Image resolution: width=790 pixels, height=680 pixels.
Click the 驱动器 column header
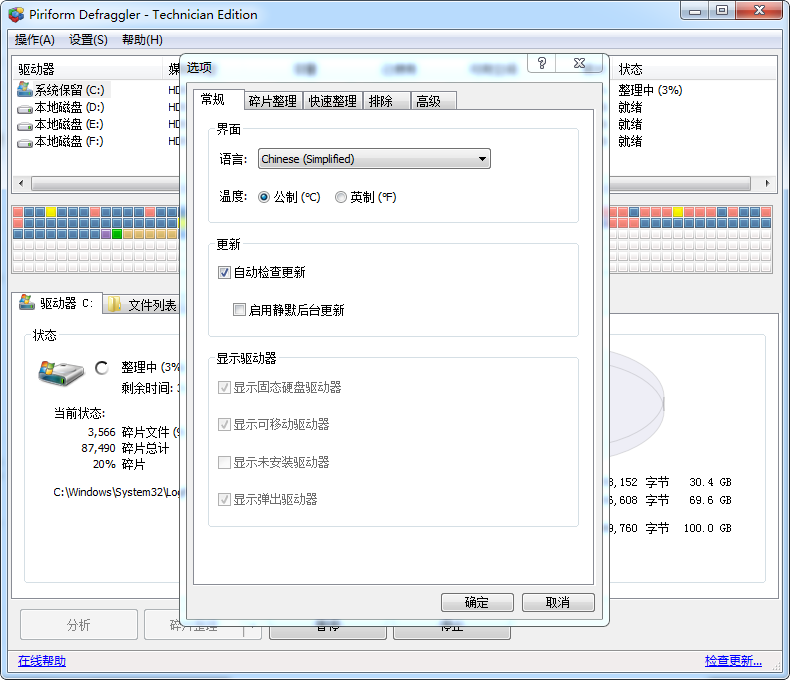pos(88,69)
